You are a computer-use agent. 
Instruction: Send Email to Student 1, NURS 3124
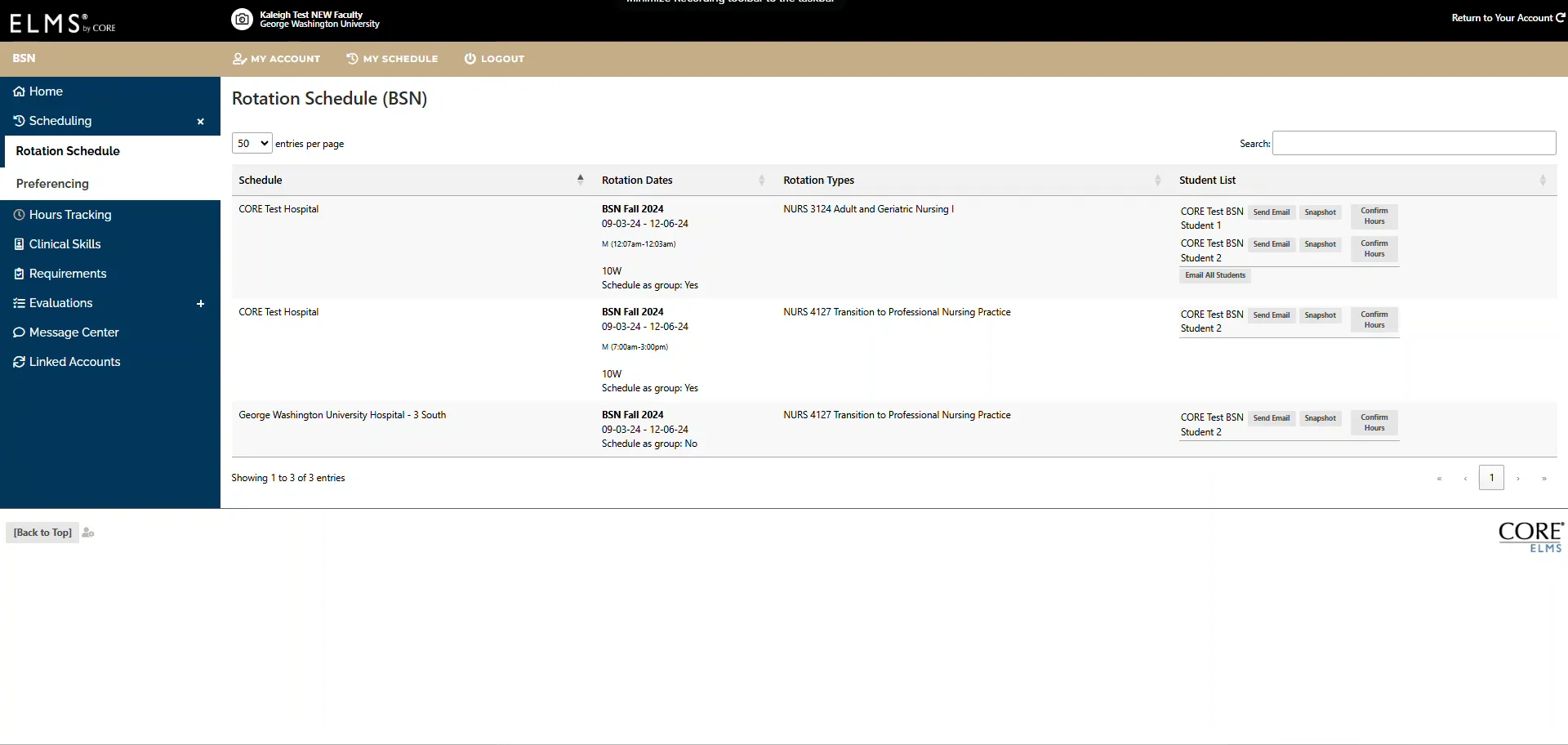click(1272, 212)
